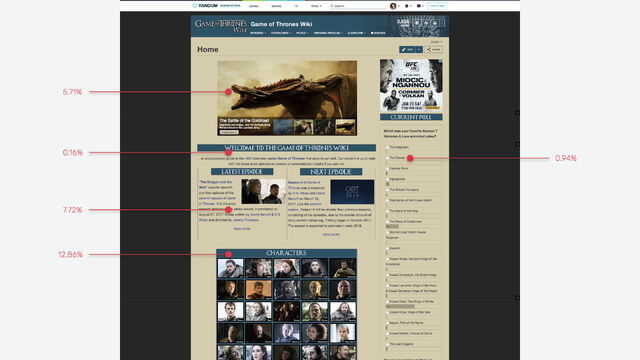
Task: Select 'The Hand of the King' poll option
Action: (x=388, y=211)
